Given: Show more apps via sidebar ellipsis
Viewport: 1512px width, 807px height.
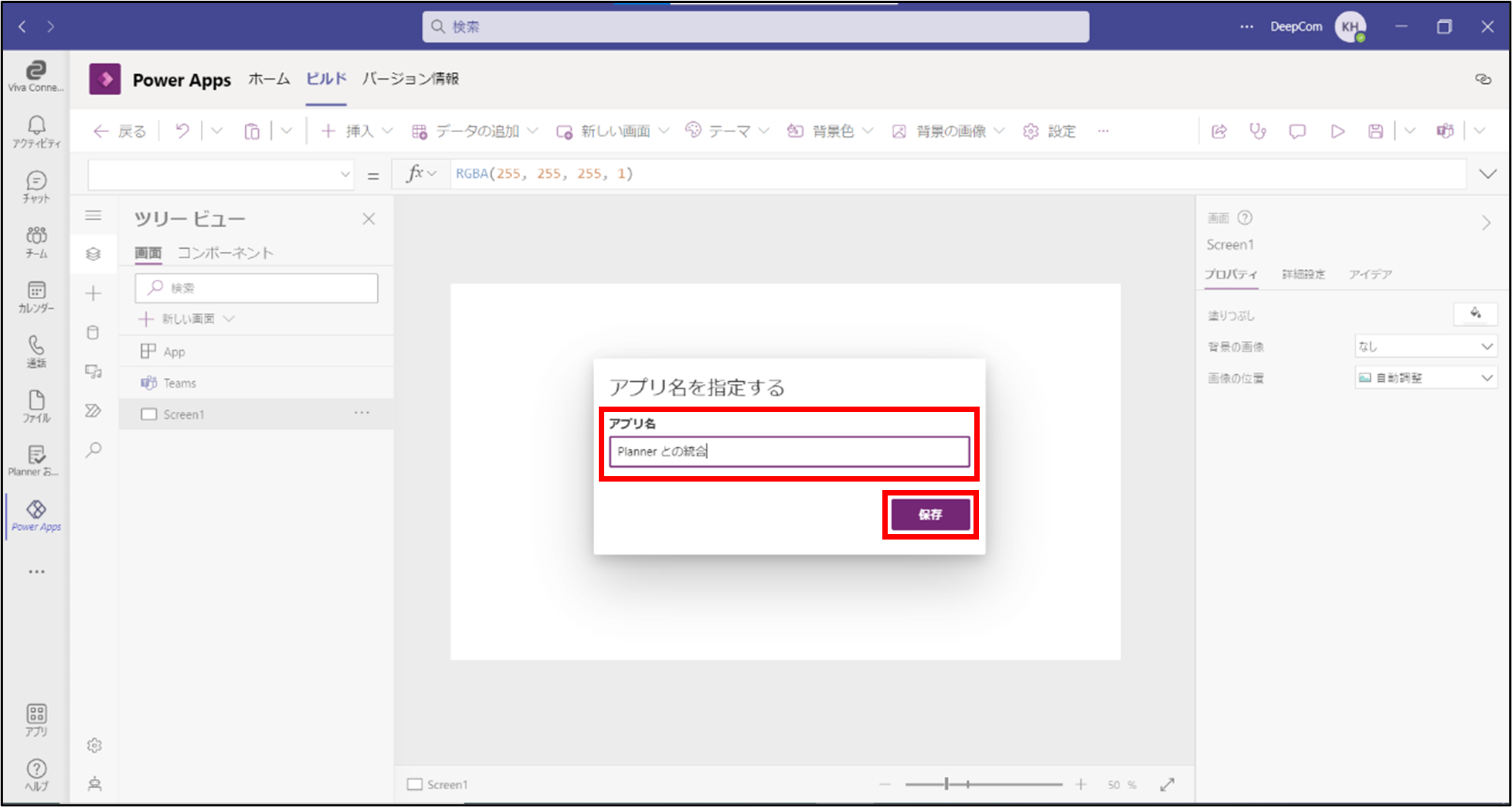Looking at the screenshot, I should click(x=36, y=572).
